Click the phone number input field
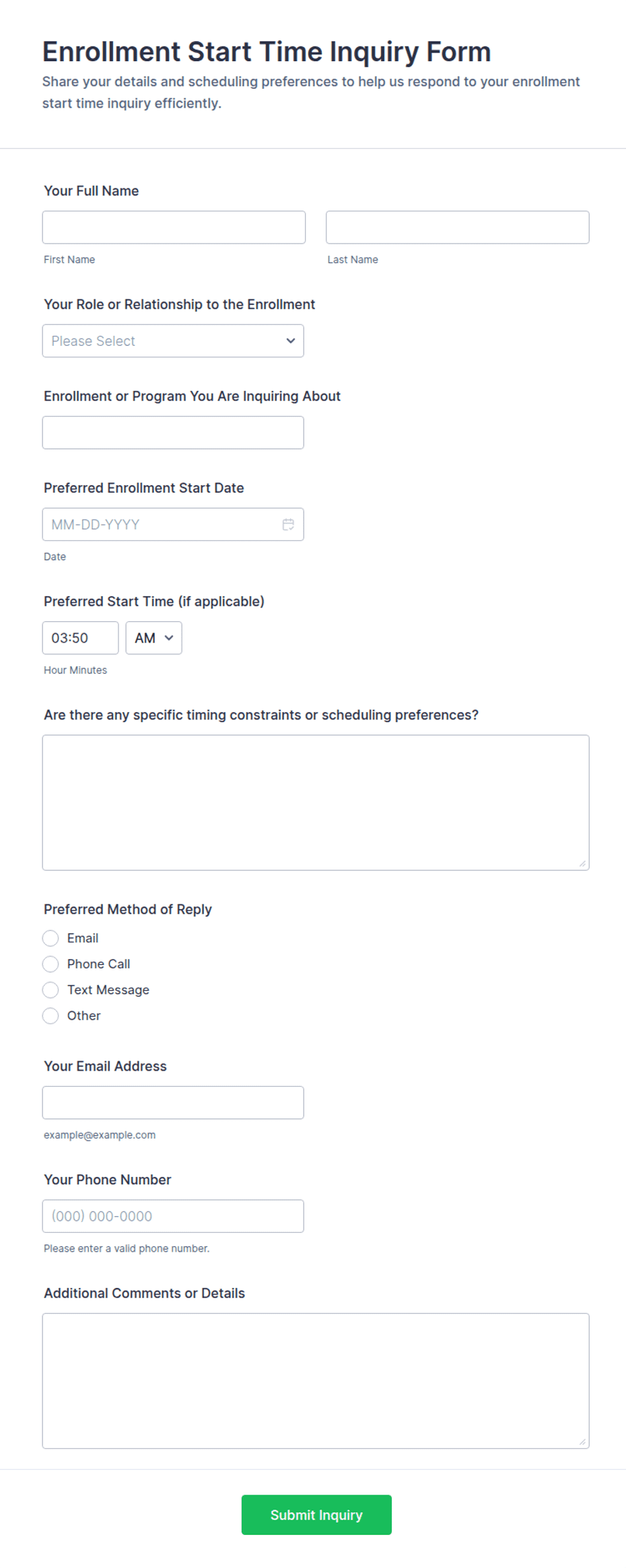 coord(173,1216)
